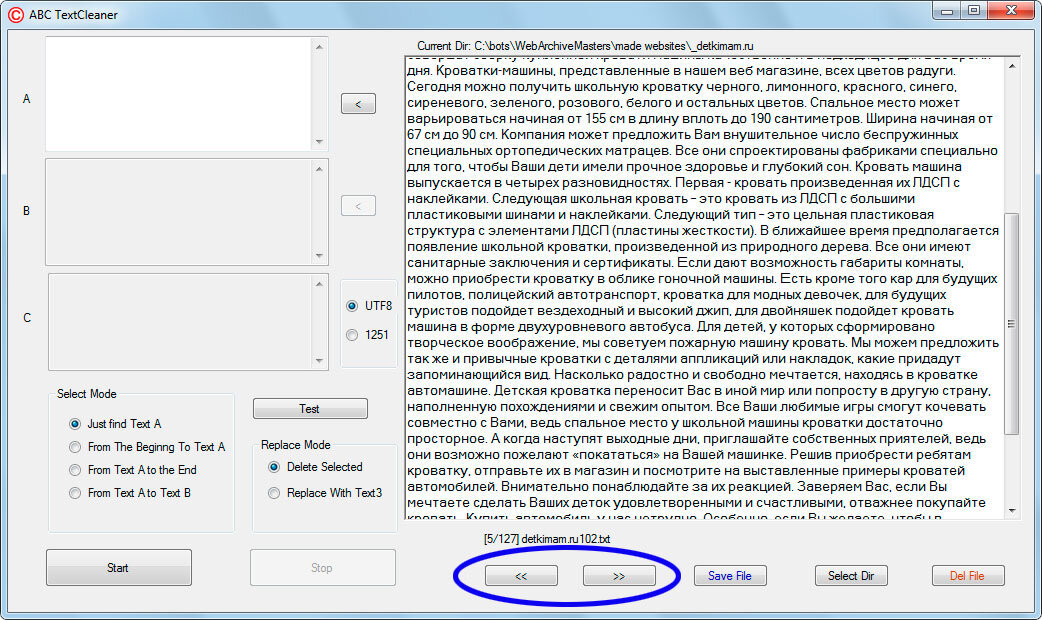Click inside text field C
The height and width of the screenshot is (620, 1042).
(179, 322)
